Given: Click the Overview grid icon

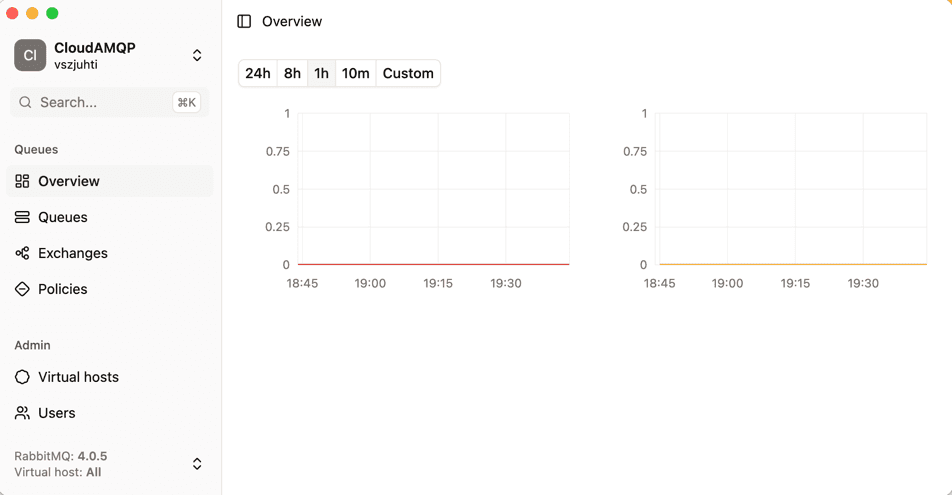Looking at the screenshot, I should coord(22,181).
